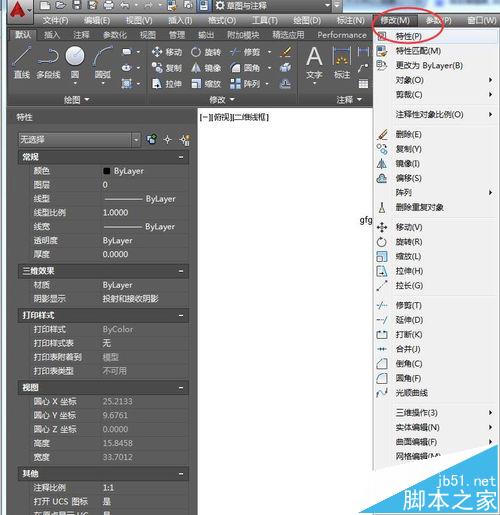Viewport: 500px width, 515px height.
Task: Expand the 注释 ribbon panel
Action: pos(349,99)
